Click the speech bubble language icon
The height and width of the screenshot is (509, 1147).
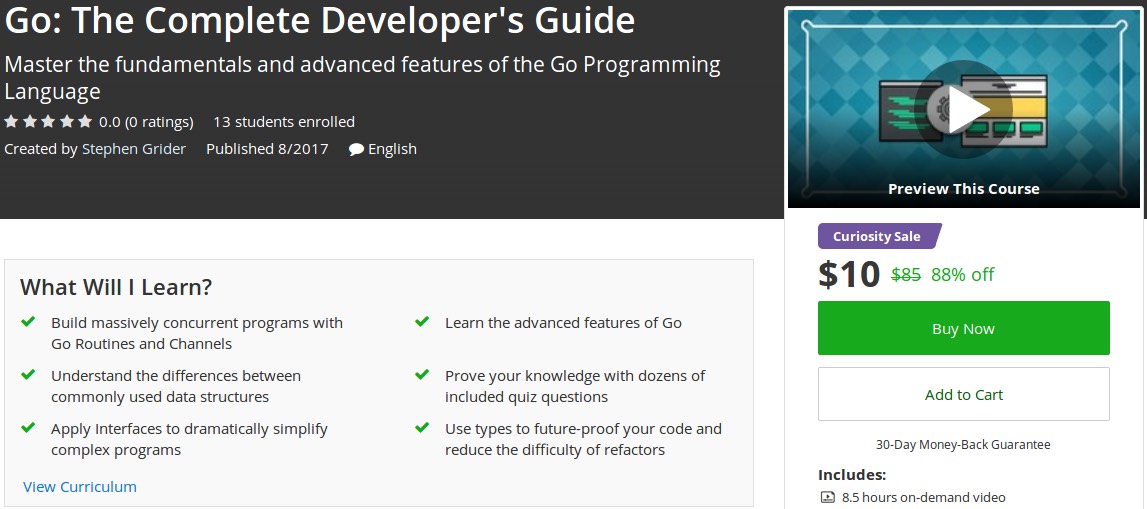click(356, 149)
